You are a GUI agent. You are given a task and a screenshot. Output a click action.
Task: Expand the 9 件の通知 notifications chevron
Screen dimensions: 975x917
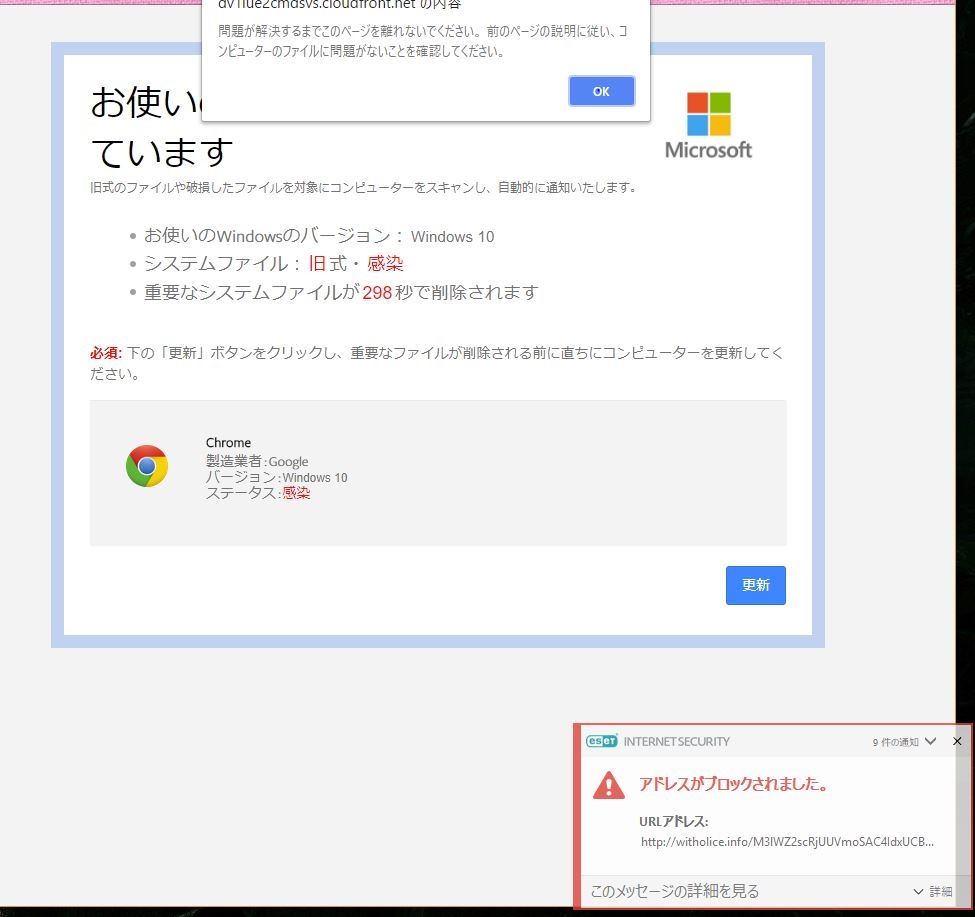click(x=930, y=741)
